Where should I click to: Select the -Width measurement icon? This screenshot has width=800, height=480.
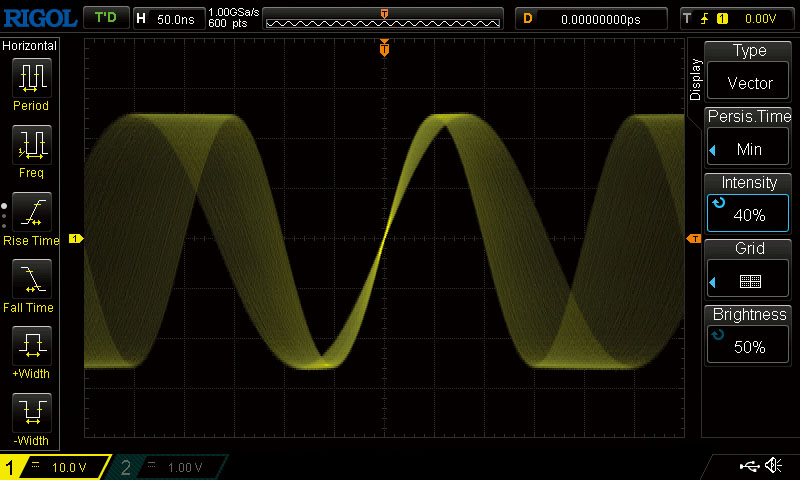pyautogui.click(x=31, y=412)
